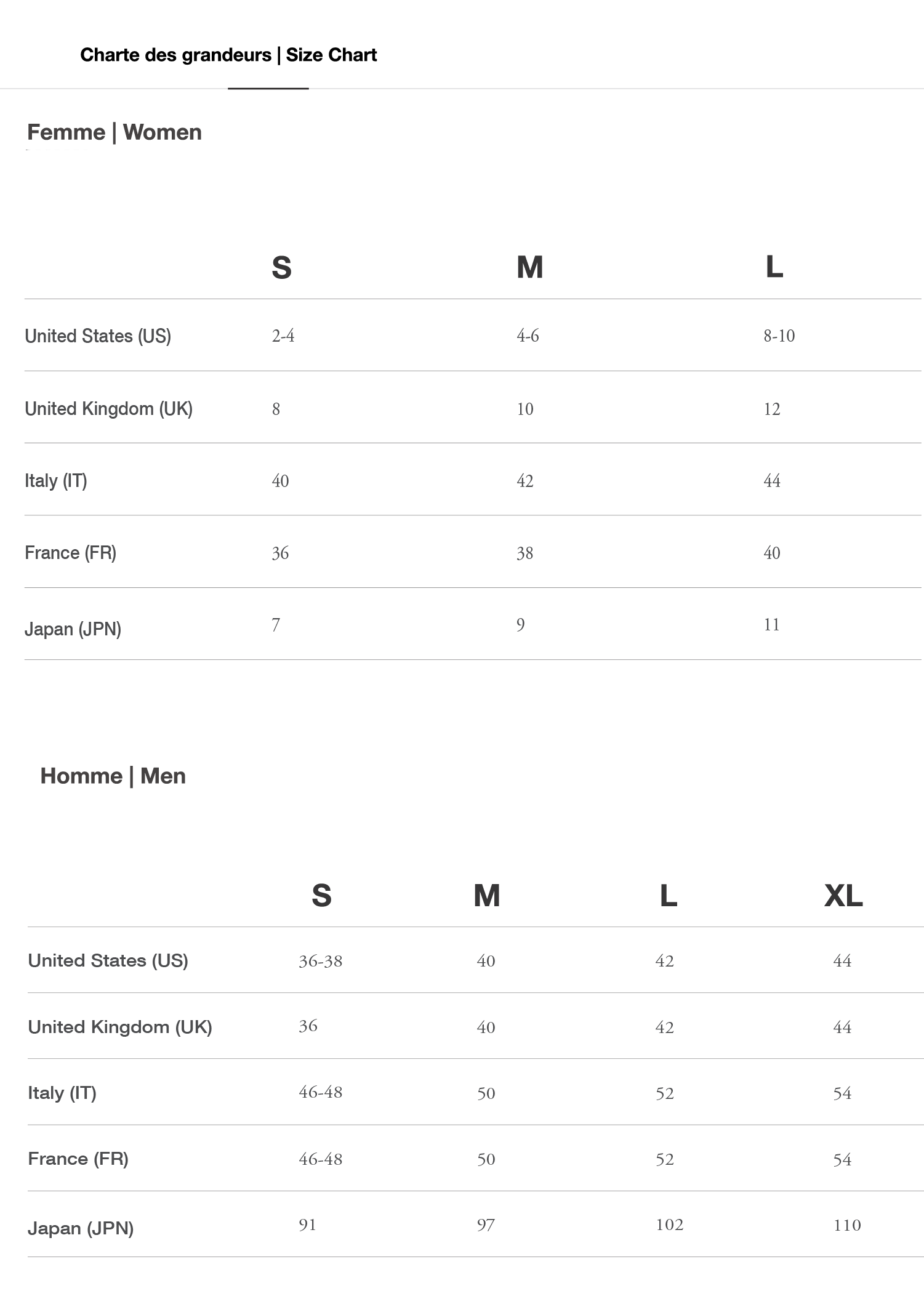
Task: Open the Charte des grandeurs | Size Chart tab
Action: coord(228,55)
